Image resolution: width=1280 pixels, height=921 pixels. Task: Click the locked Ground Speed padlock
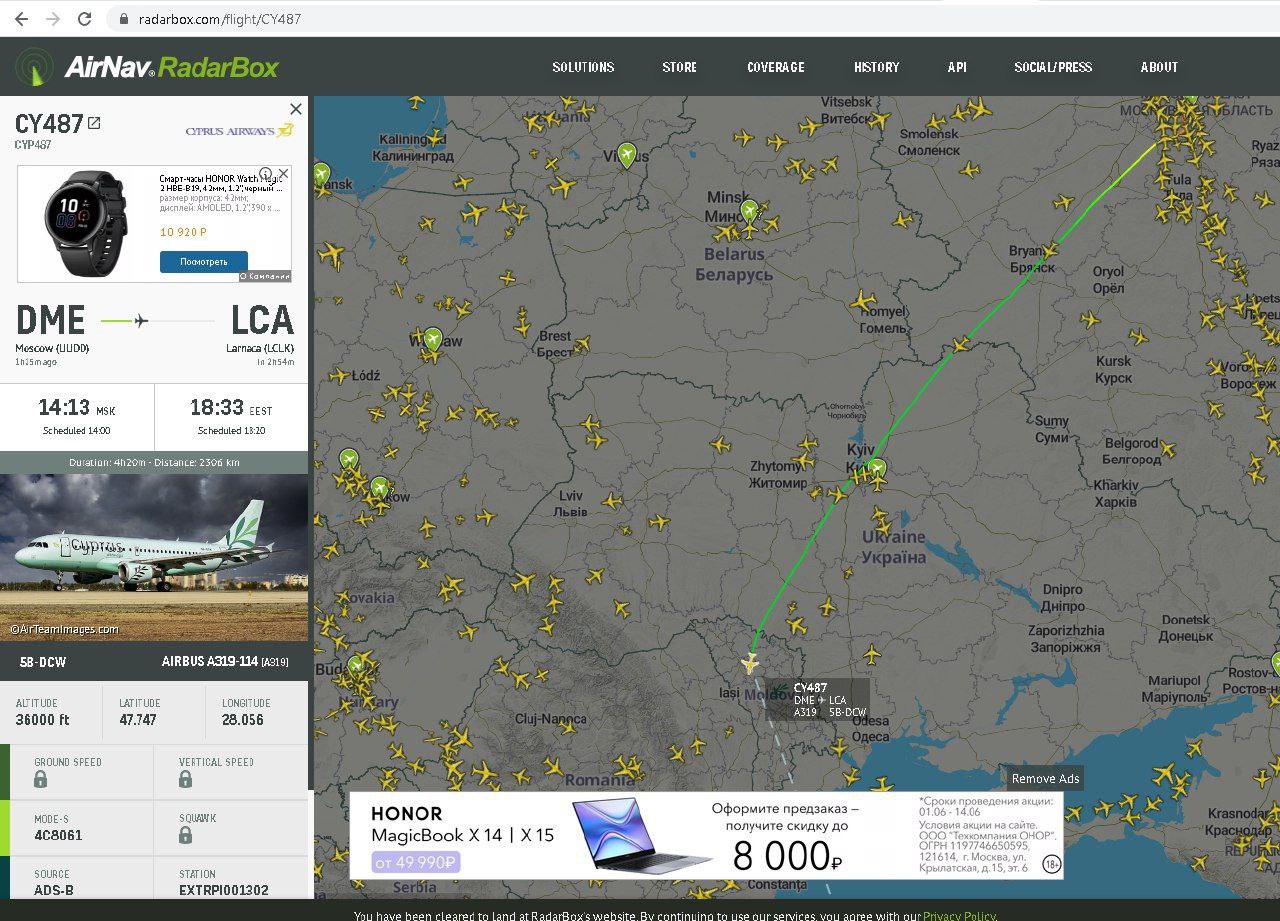(41, 778)
